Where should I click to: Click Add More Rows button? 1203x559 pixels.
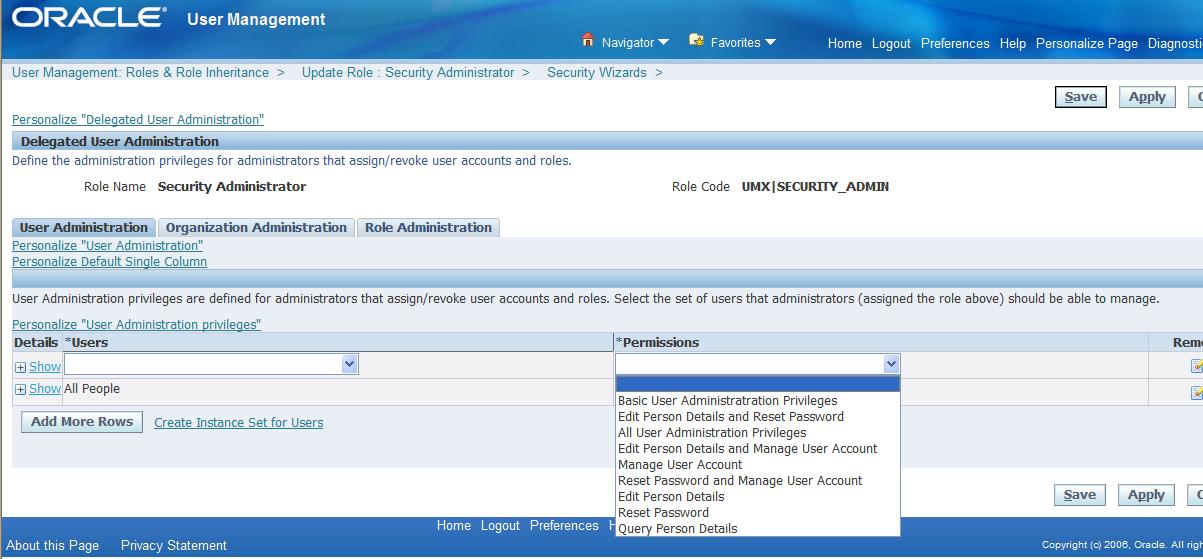82,422
